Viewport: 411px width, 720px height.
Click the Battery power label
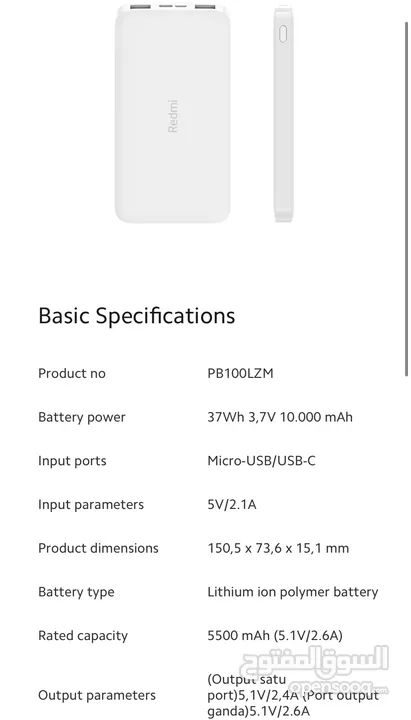82,417
